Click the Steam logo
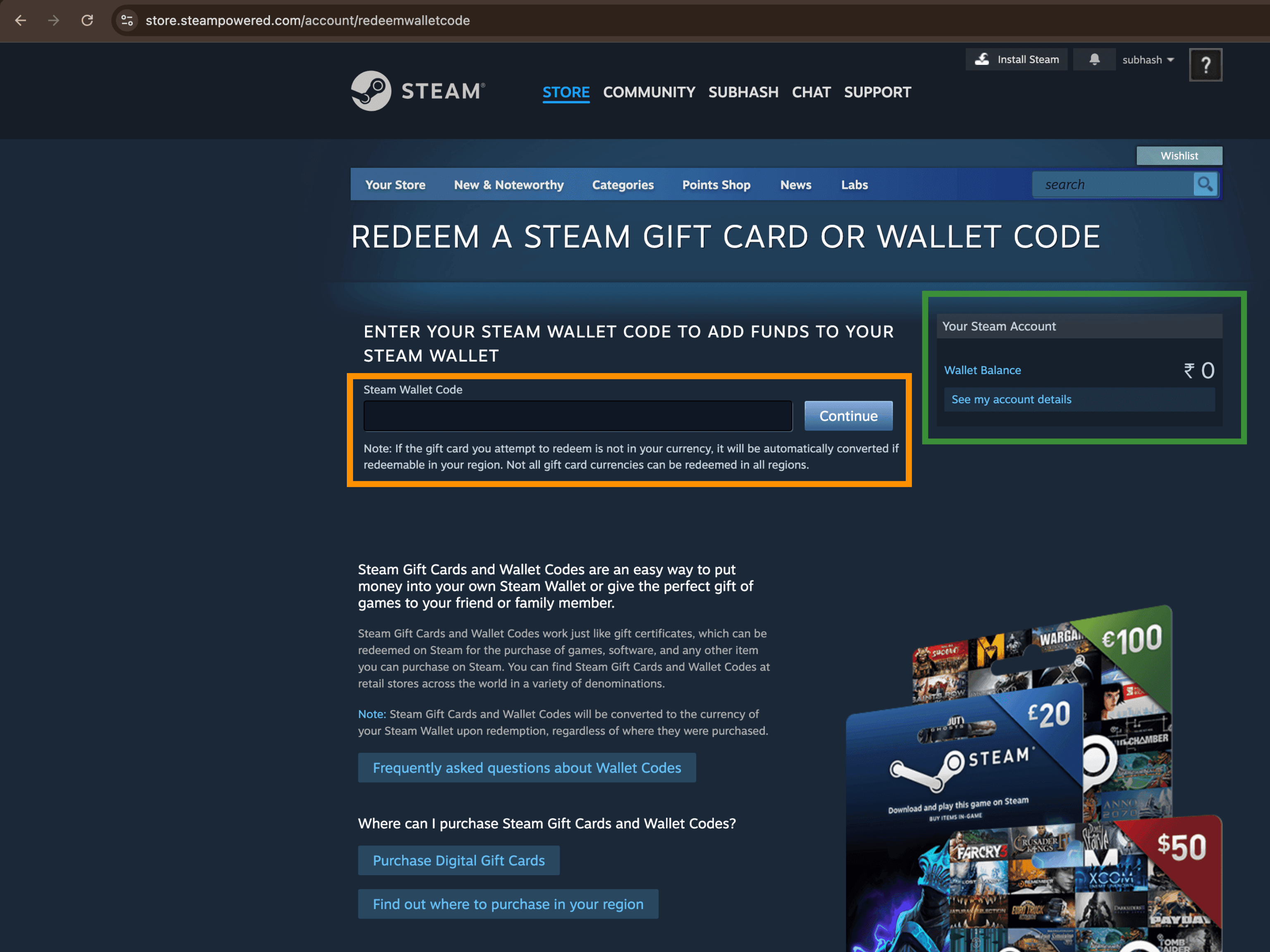This screenshot has width=1270, height=952. click(x=418, y=90)
